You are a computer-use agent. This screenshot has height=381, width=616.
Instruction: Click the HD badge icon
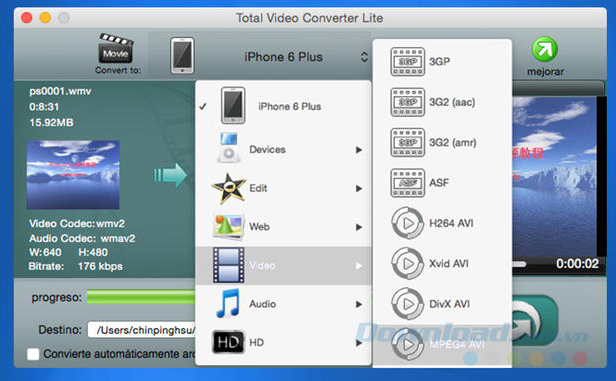228,343
